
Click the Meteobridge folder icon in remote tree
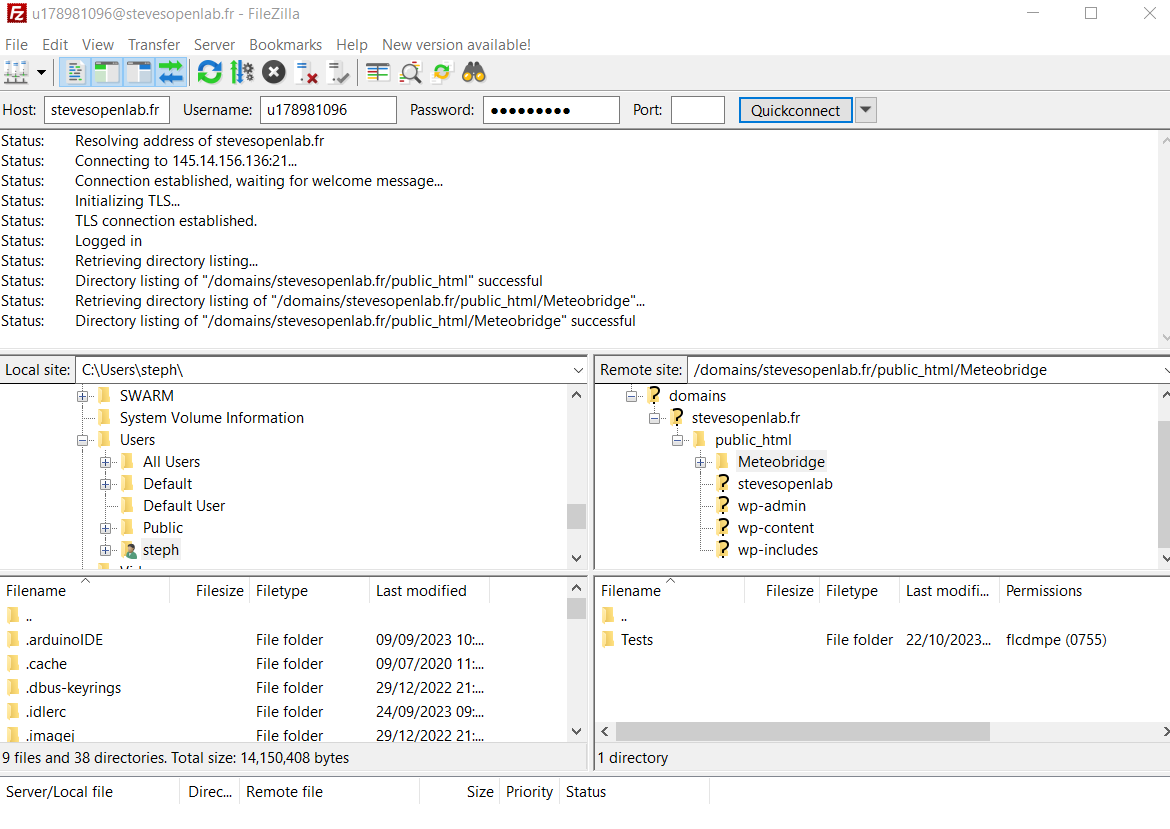(722, 462)
